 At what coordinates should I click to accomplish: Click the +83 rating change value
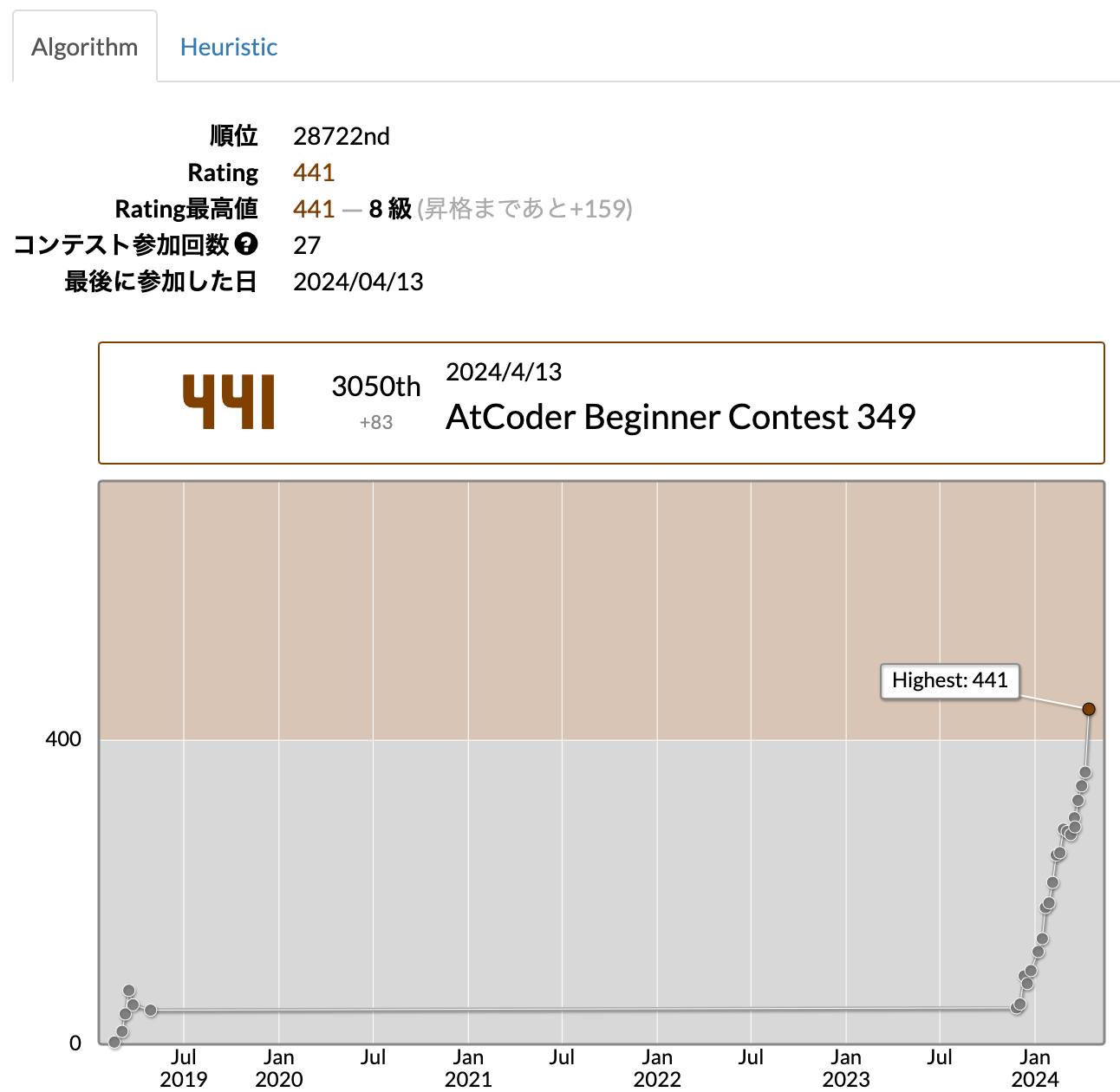(376, 422)
